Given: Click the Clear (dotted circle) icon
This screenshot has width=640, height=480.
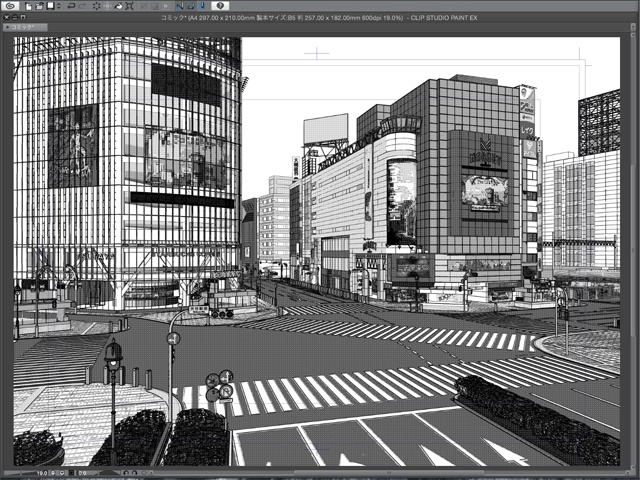Looking at the screenshot, I should click(96, 6).
